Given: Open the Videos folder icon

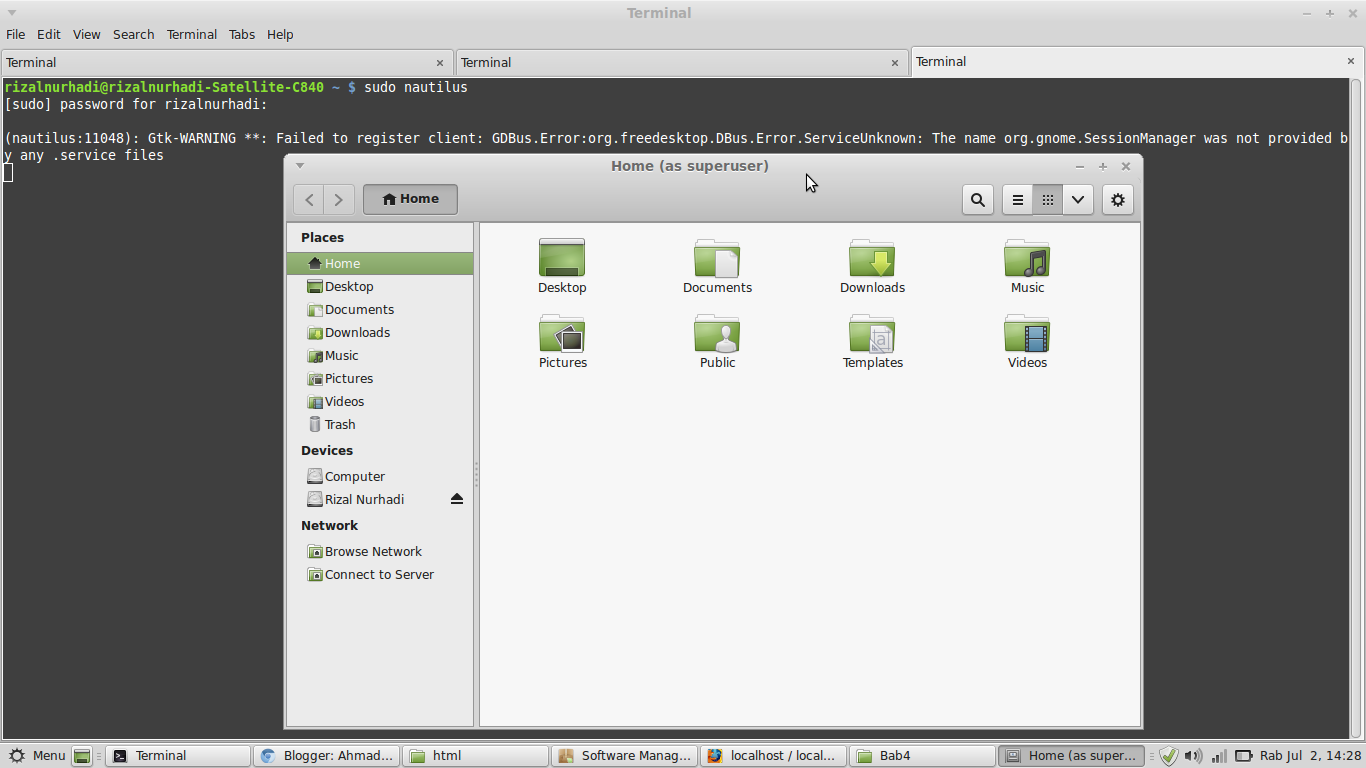Looking at the screenshot, I should click(x=1027, y=335).
